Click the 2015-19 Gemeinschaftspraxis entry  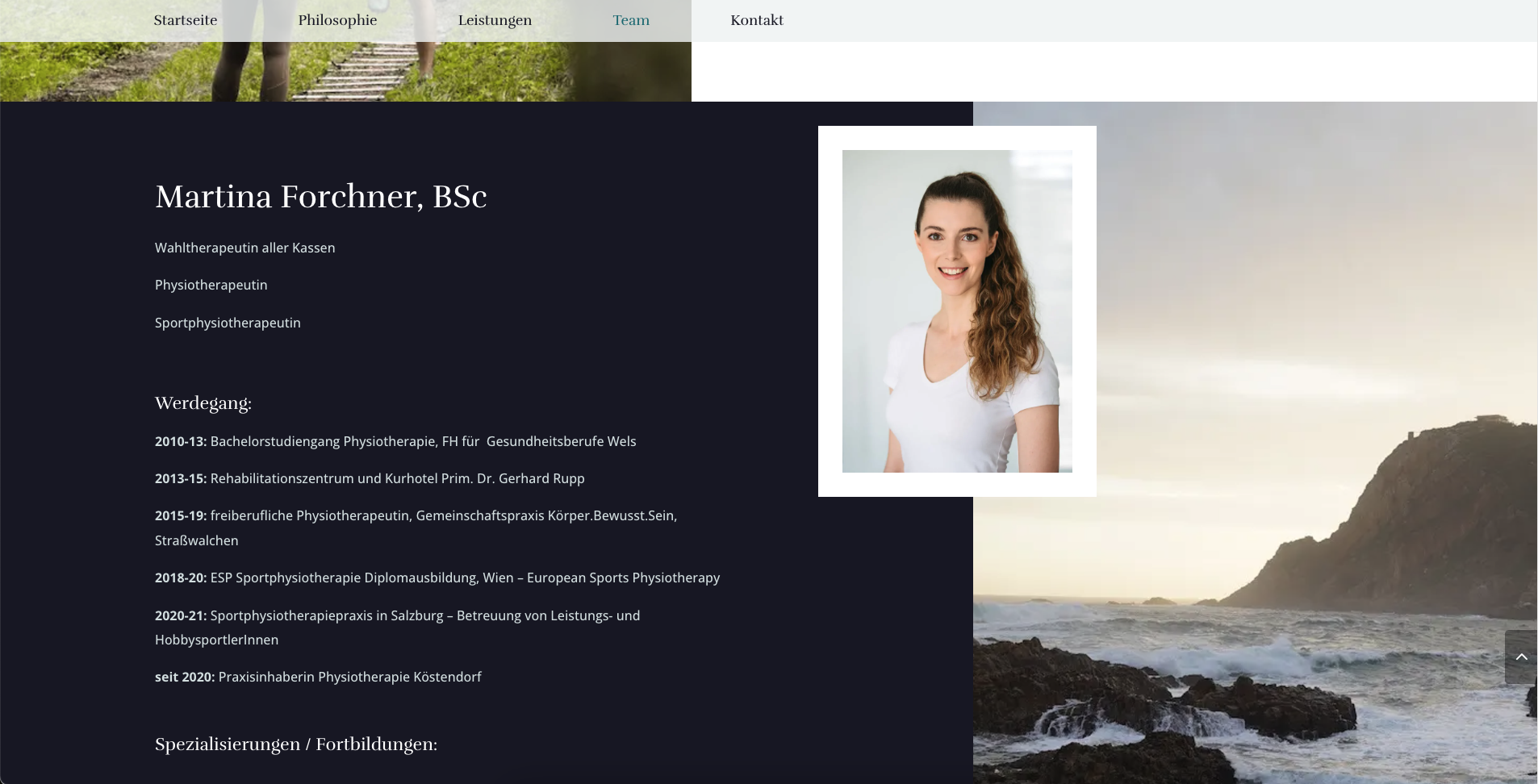pyautogui.click(x=415, y=516)
